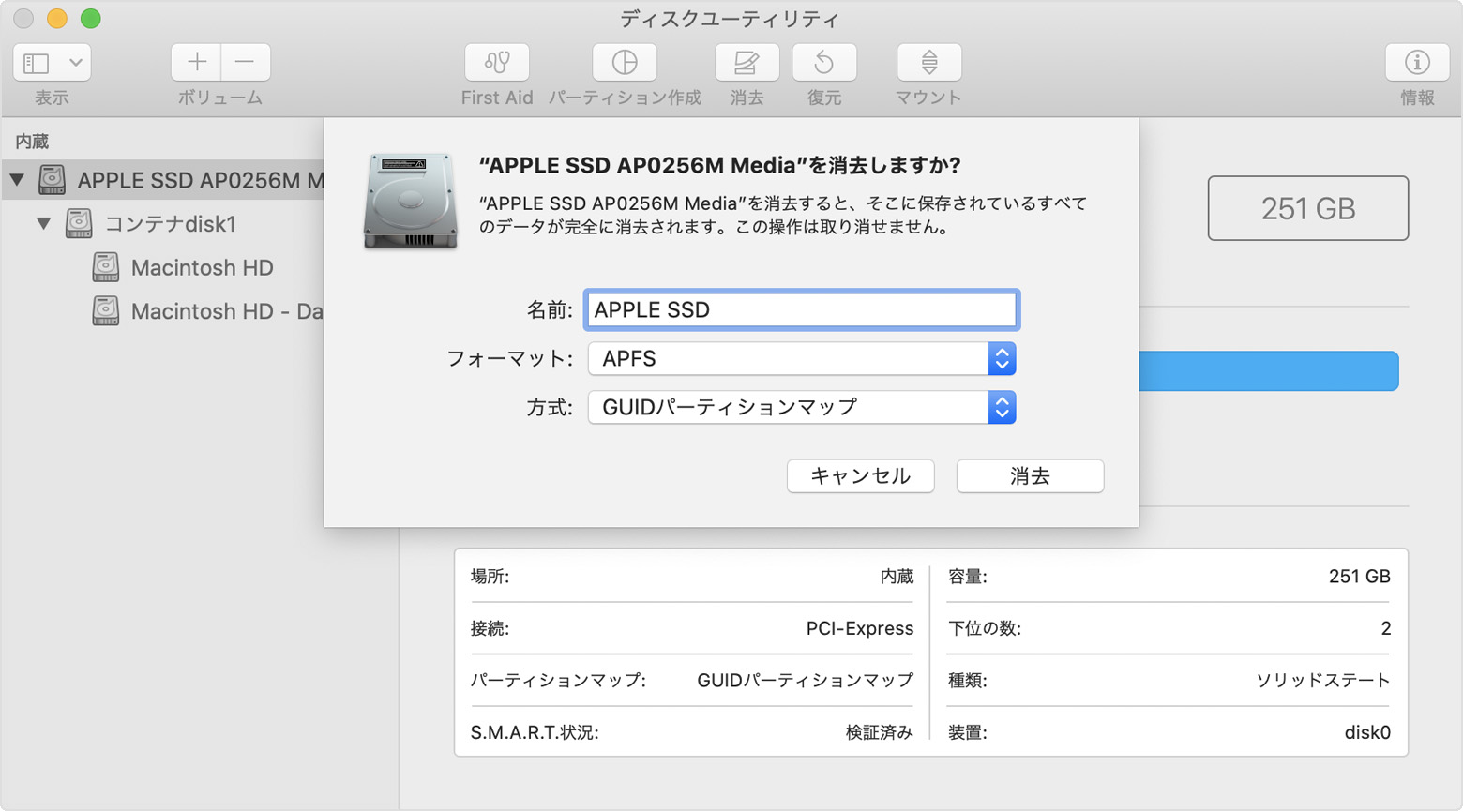Image resolution: width=1463 pixels, height=812 pixels.
Task: Select APPLE SSD AP0256M in the sidebar
Action: click(x=164, y=179)
